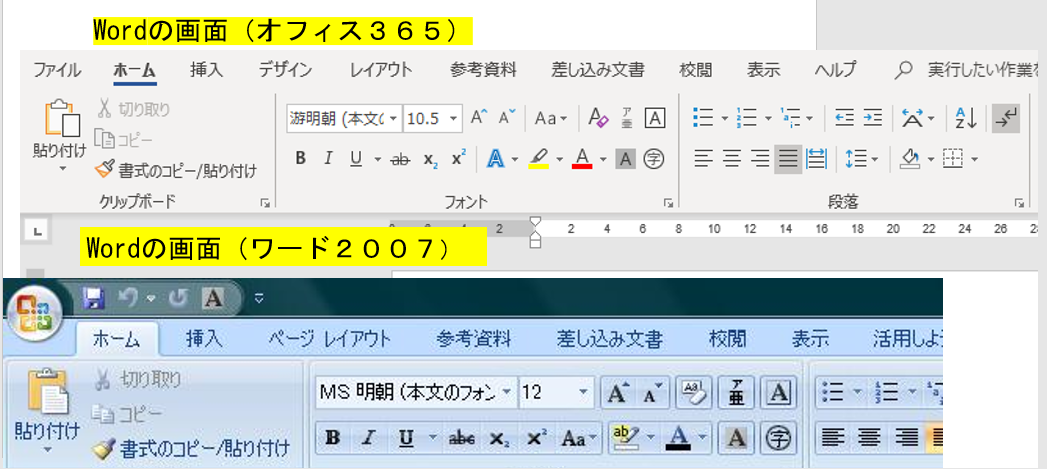Image resolution: width=1047 pixels, height=469 pixels.
Task: Click strikethrough in Office 365 ribbon
Action: click(x=401, y=159)
